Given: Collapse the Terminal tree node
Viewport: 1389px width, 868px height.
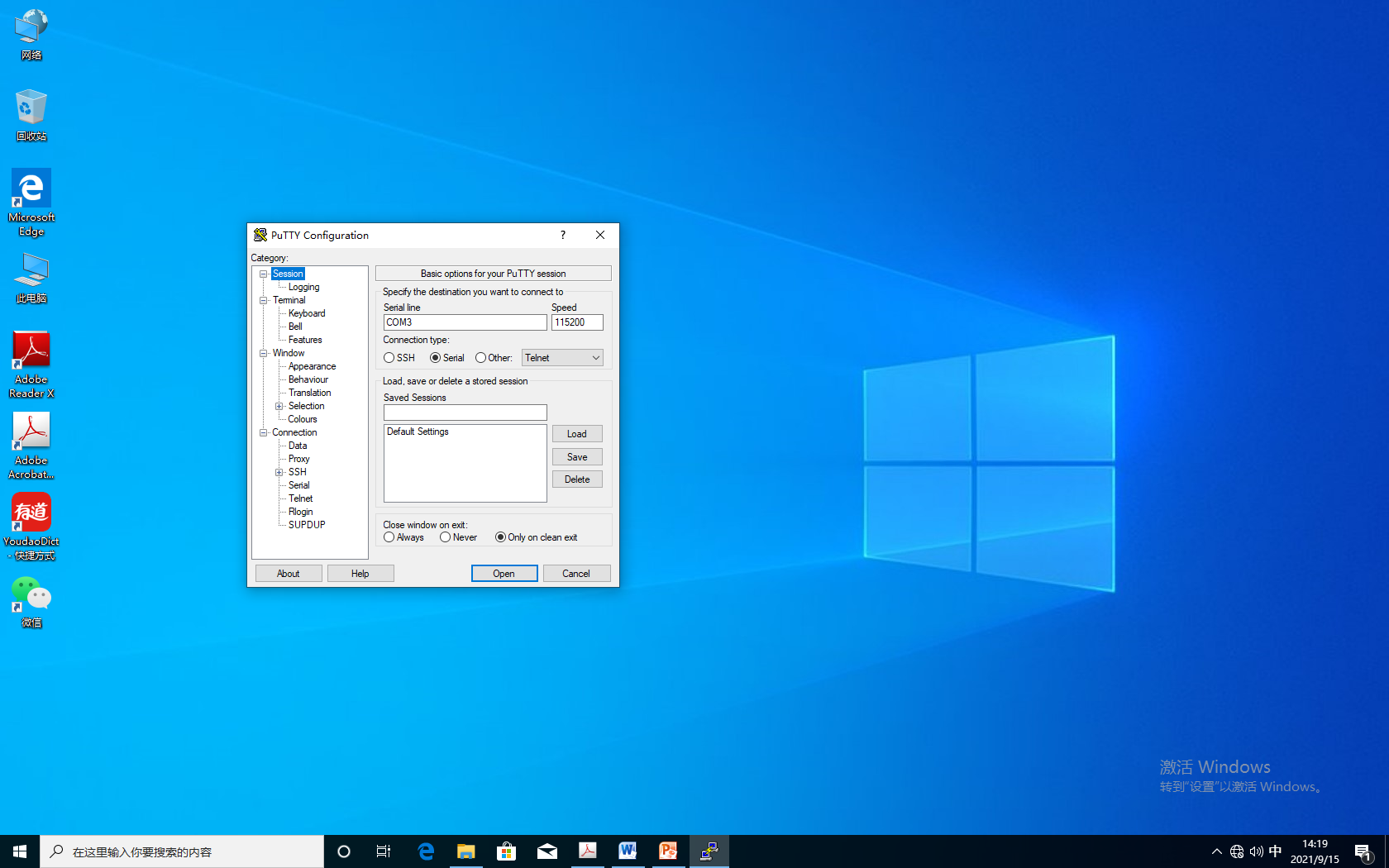Looking at the screenshot, I should point(264,300).
